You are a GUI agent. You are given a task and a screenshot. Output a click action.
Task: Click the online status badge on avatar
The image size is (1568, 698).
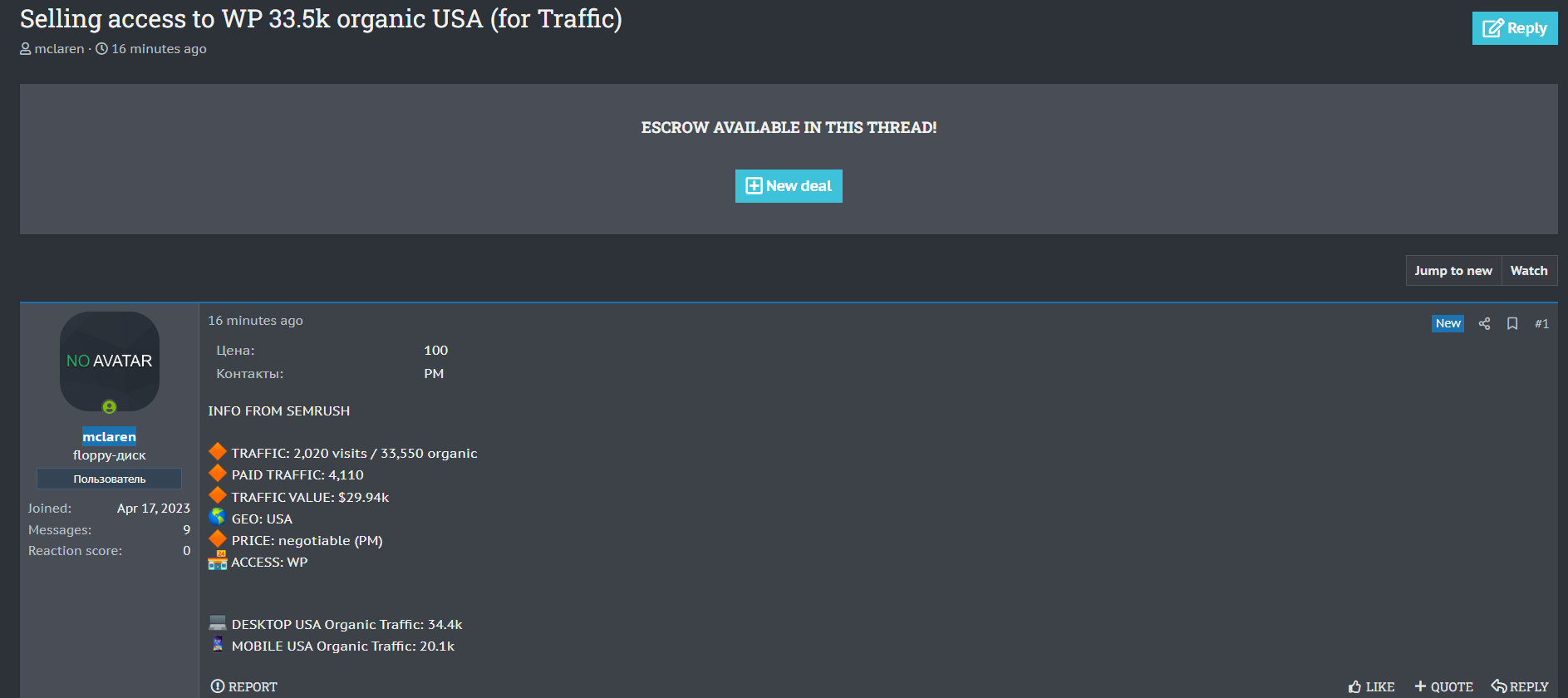[x=109, y=406]
